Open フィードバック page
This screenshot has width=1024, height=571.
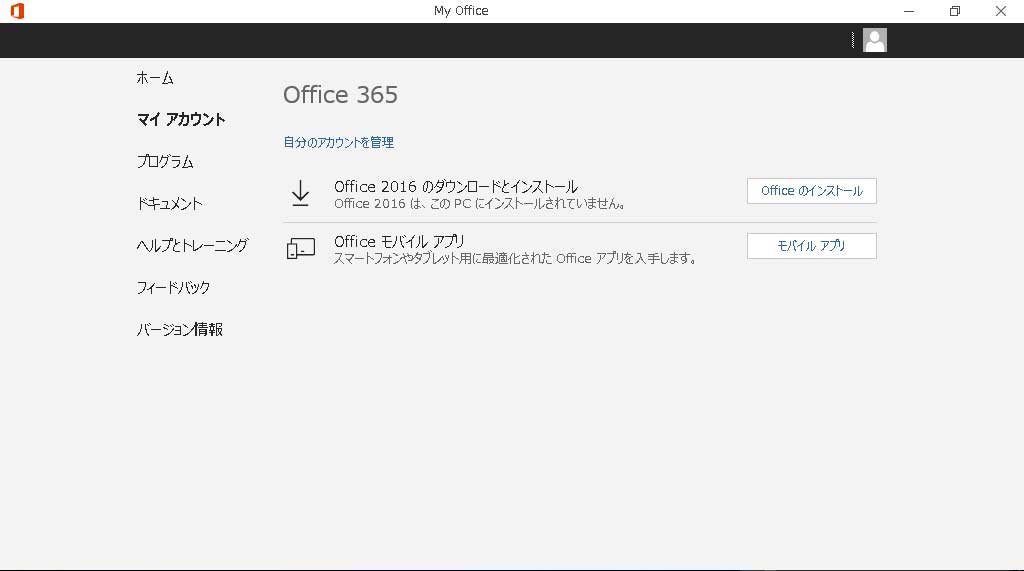coord(173,288)
